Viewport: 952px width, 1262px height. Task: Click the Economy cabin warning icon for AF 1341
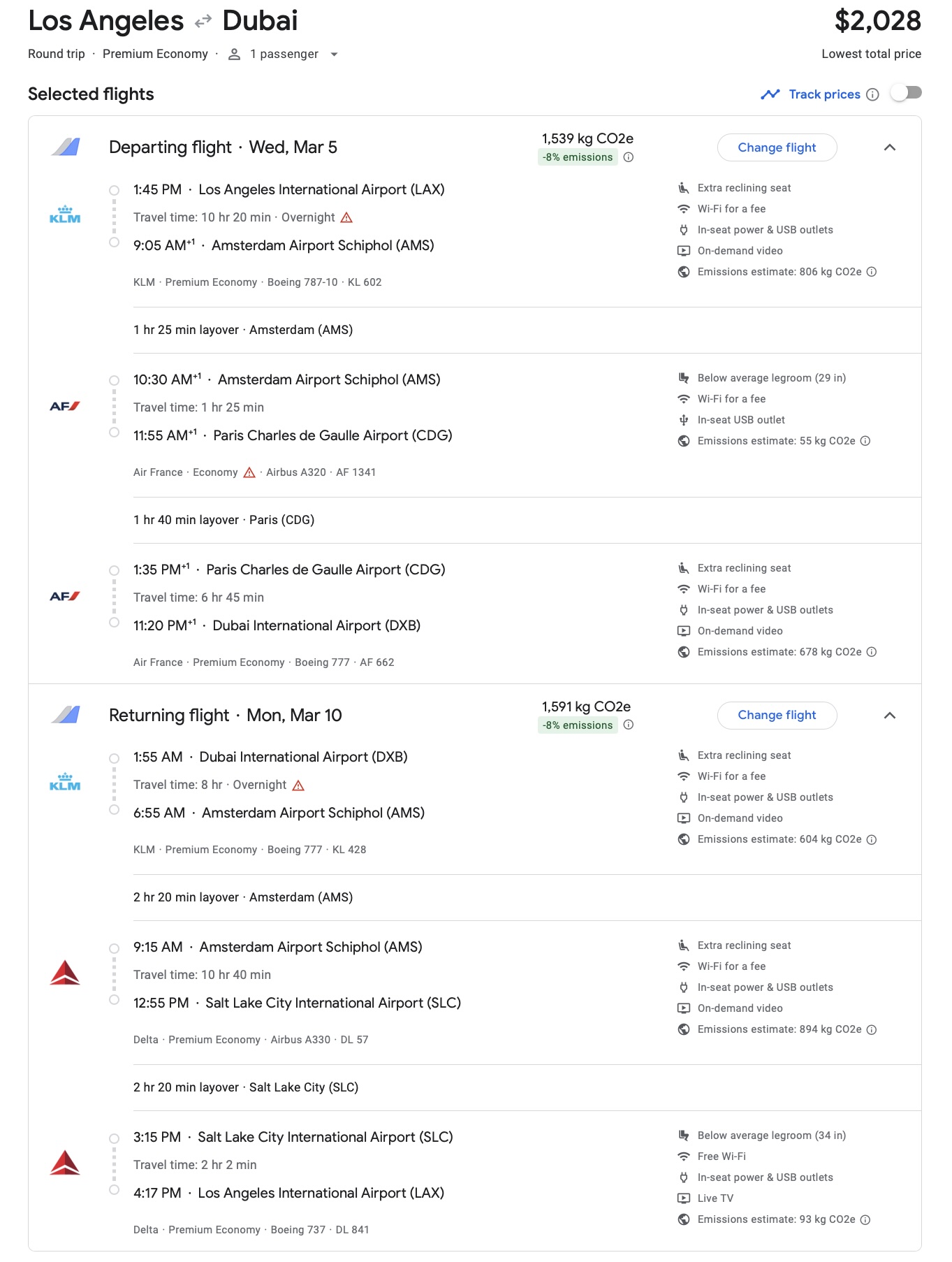249,473
